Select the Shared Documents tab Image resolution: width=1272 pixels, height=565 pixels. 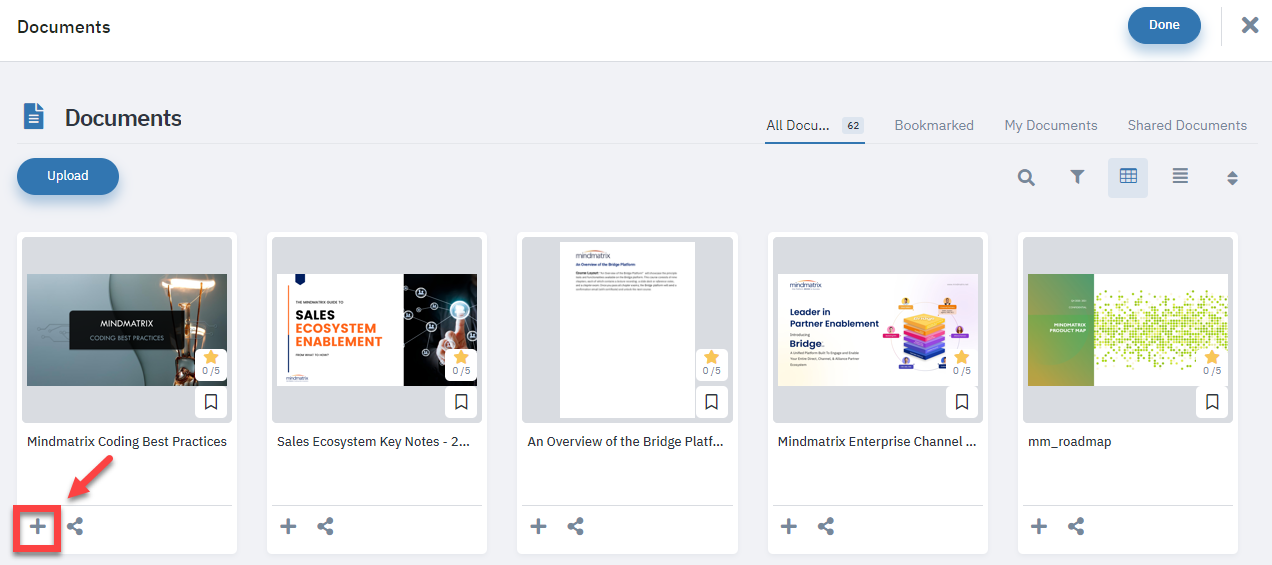click(x=1187, y=125)
